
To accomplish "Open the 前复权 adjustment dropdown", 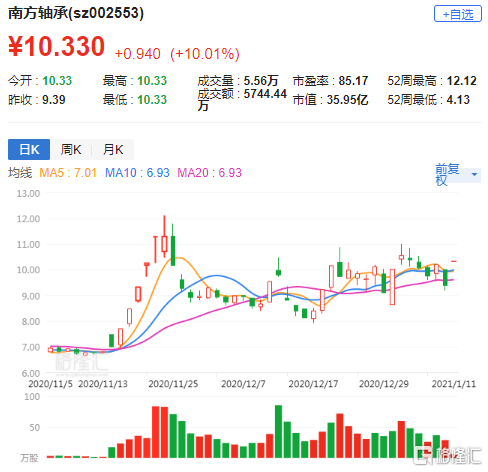I will click(458, 175).
